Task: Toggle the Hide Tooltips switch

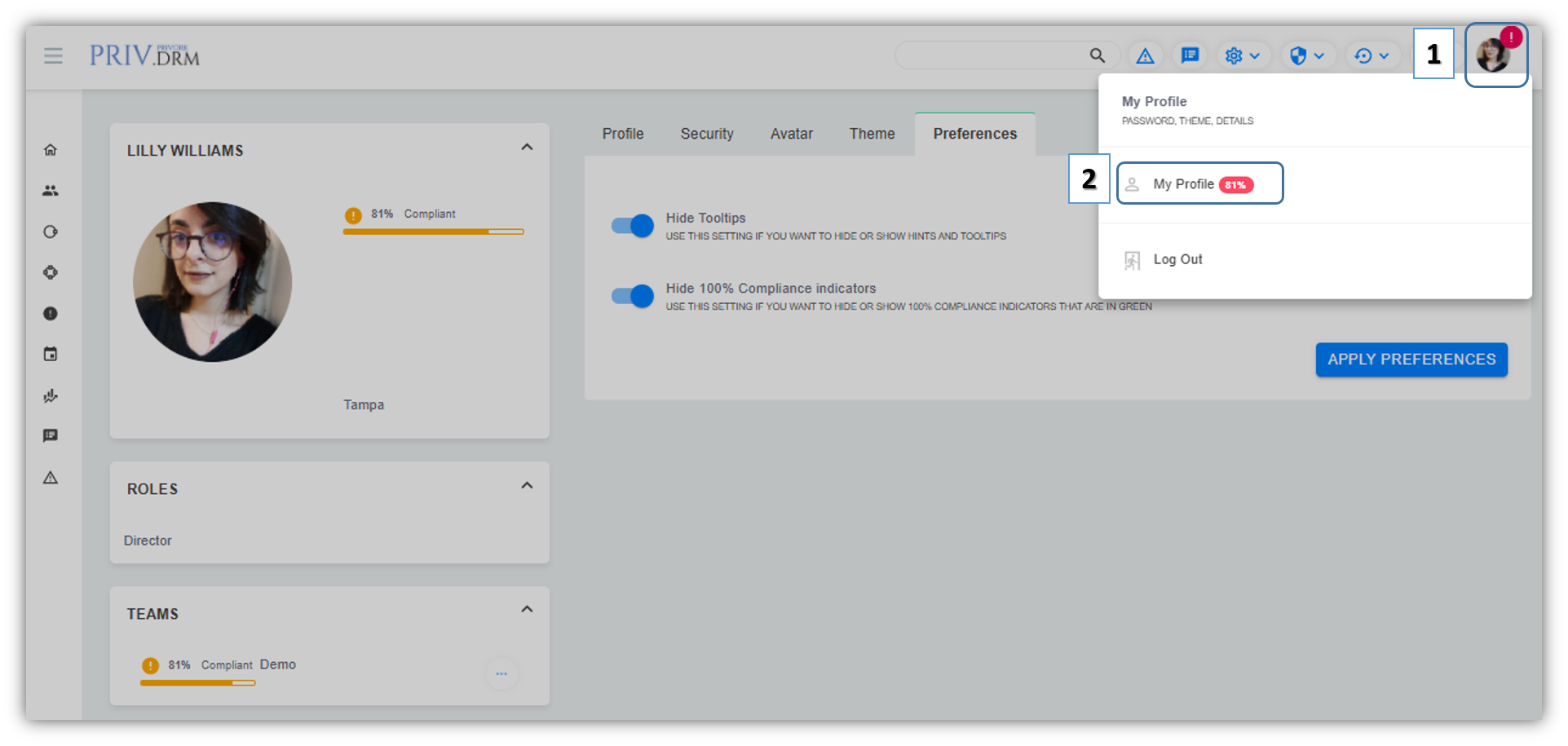Action: tap(633, 226)
